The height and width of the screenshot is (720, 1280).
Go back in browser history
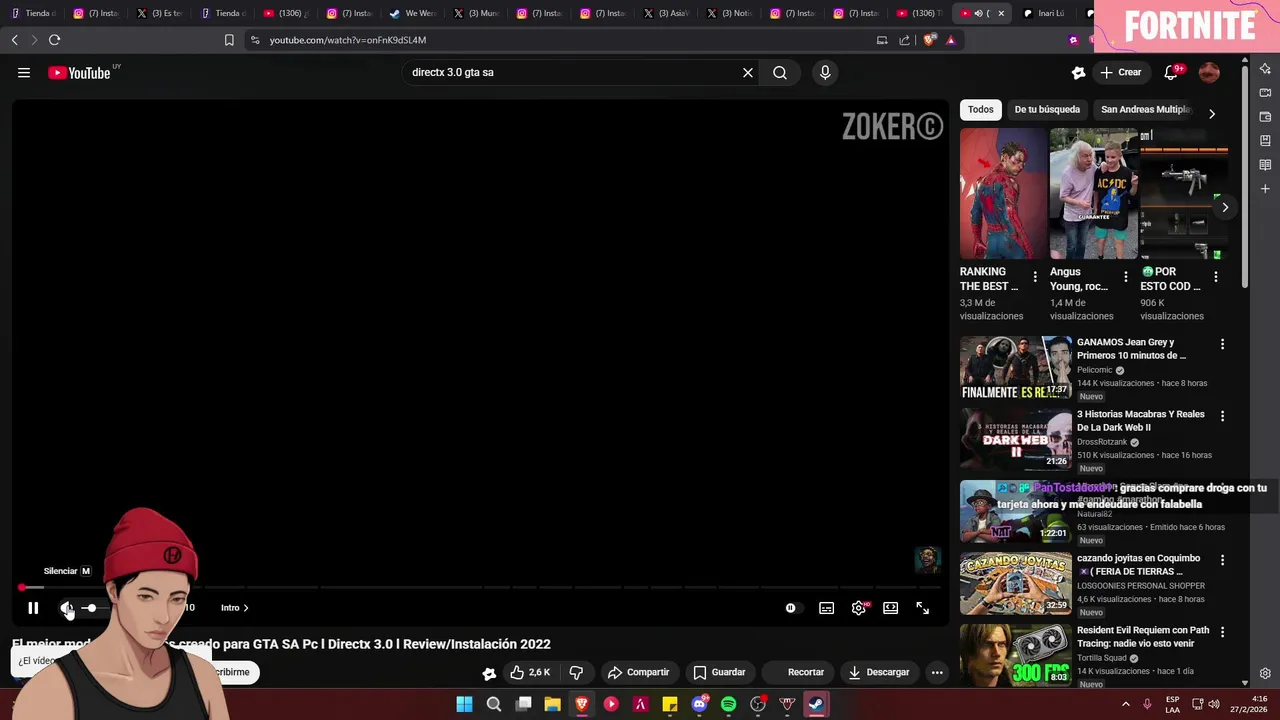(x=14, y=40)
